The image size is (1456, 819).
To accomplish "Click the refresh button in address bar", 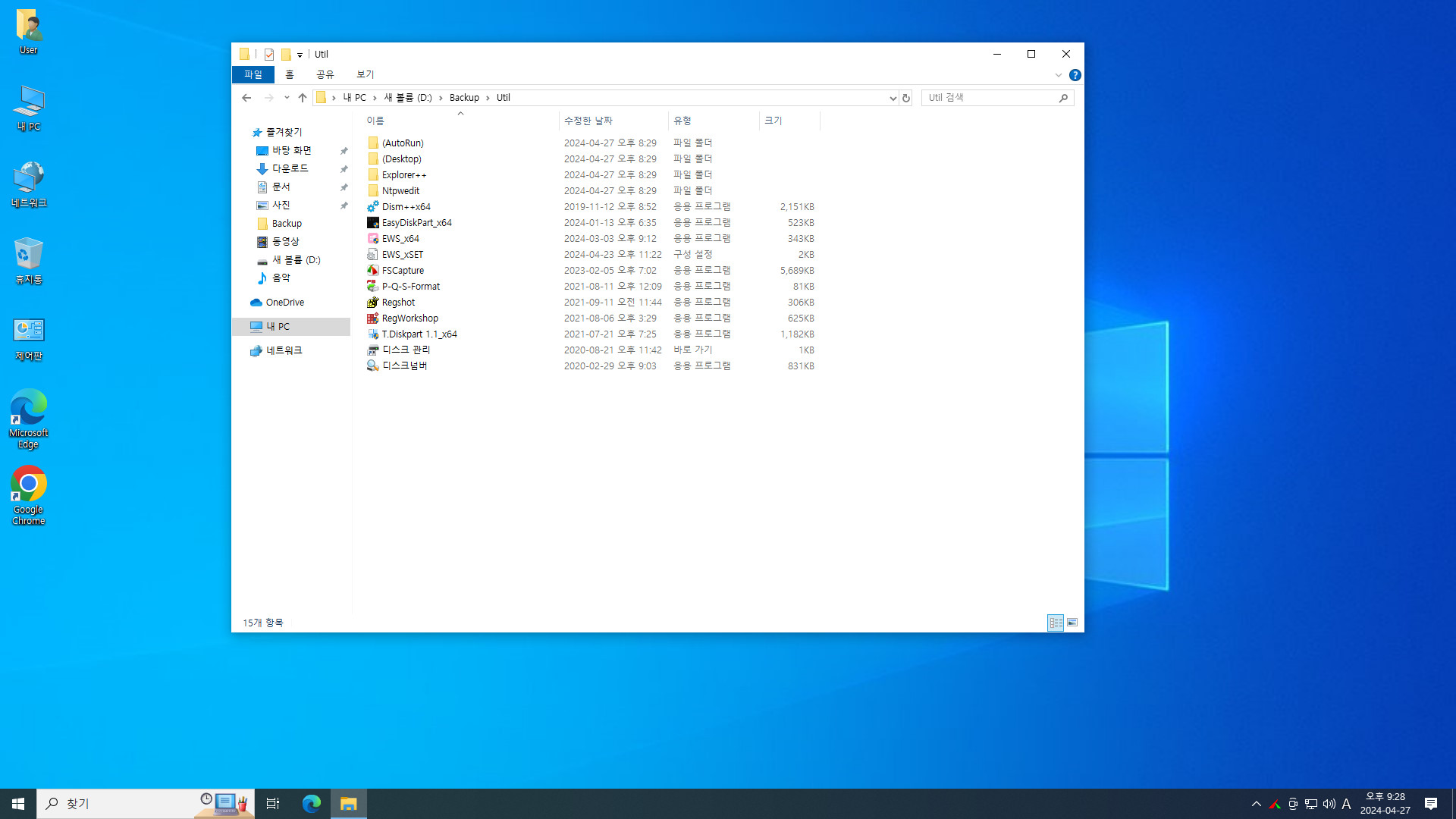I will [905, 98].
